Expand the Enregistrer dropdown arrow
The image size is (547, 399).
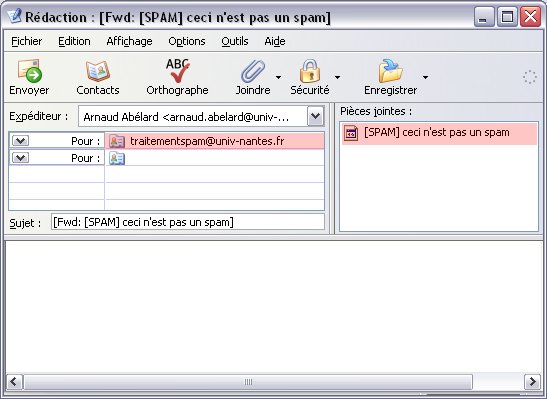[x=425, y=77]
